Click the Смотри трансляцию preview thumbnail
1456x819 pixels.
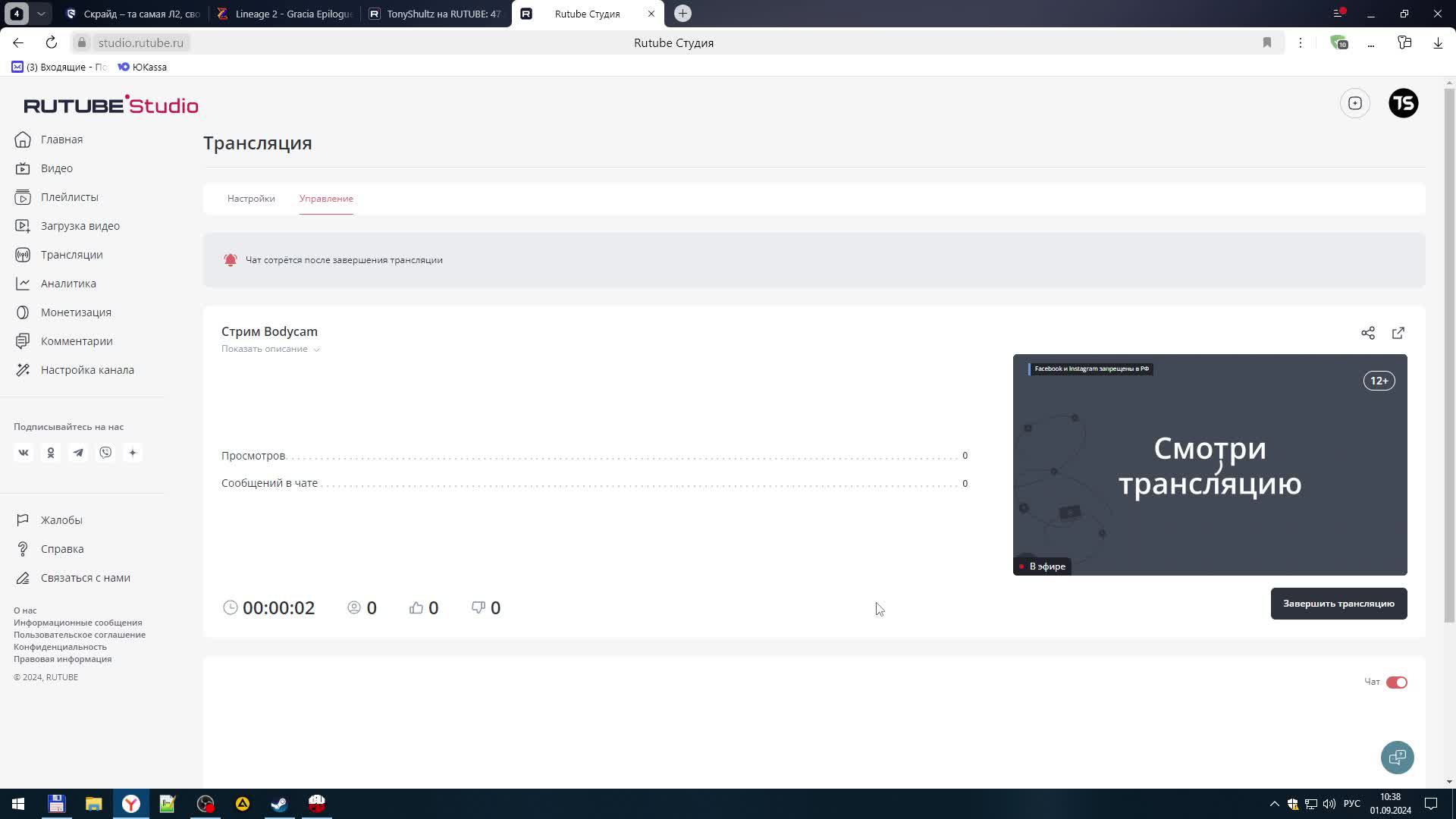click(1210, 464)
